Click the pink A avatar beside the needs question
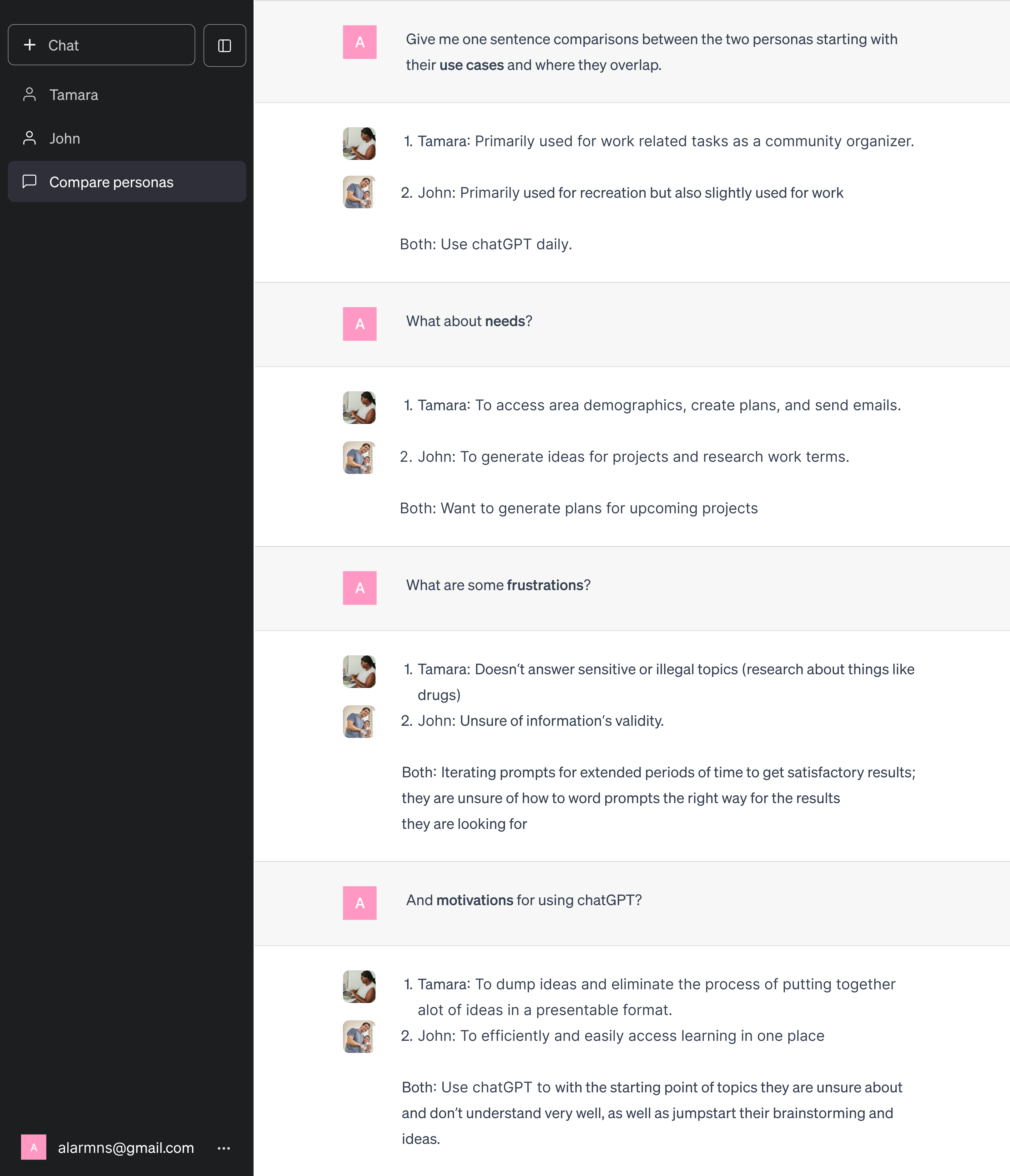This screenshot has height=1176, width=1010. pos(359,324)
